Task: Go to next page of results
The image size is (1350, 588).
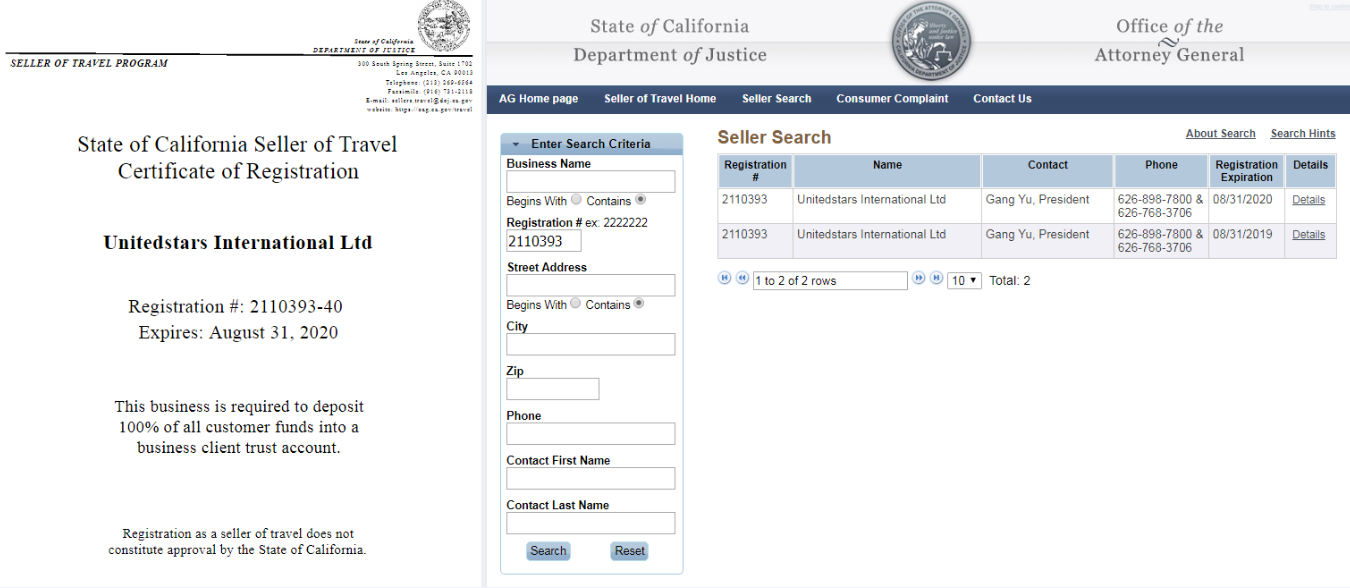Action: pyautogui.click(x=918, y=279)
